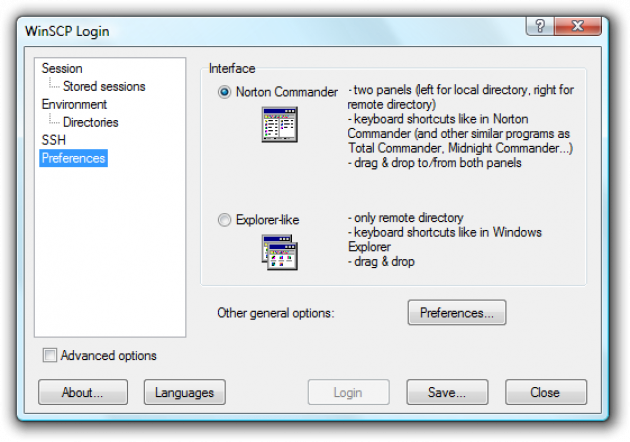Screen dimensions: 630x442
Task: Click the 'Other general options:' label
Action: click(276, 313)
